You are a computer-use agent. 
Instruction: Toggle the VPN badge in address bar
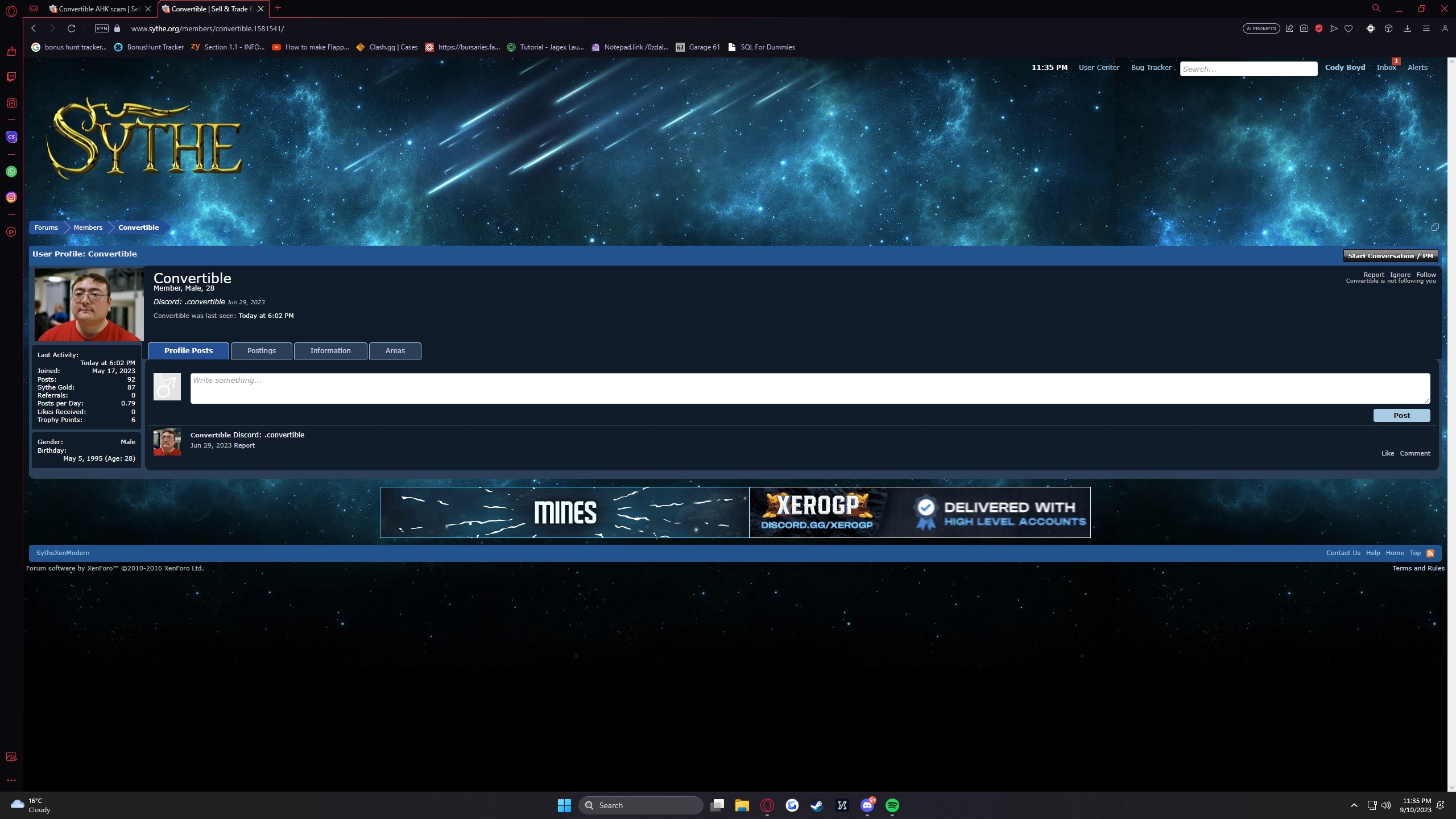click(x=102, y=28)
